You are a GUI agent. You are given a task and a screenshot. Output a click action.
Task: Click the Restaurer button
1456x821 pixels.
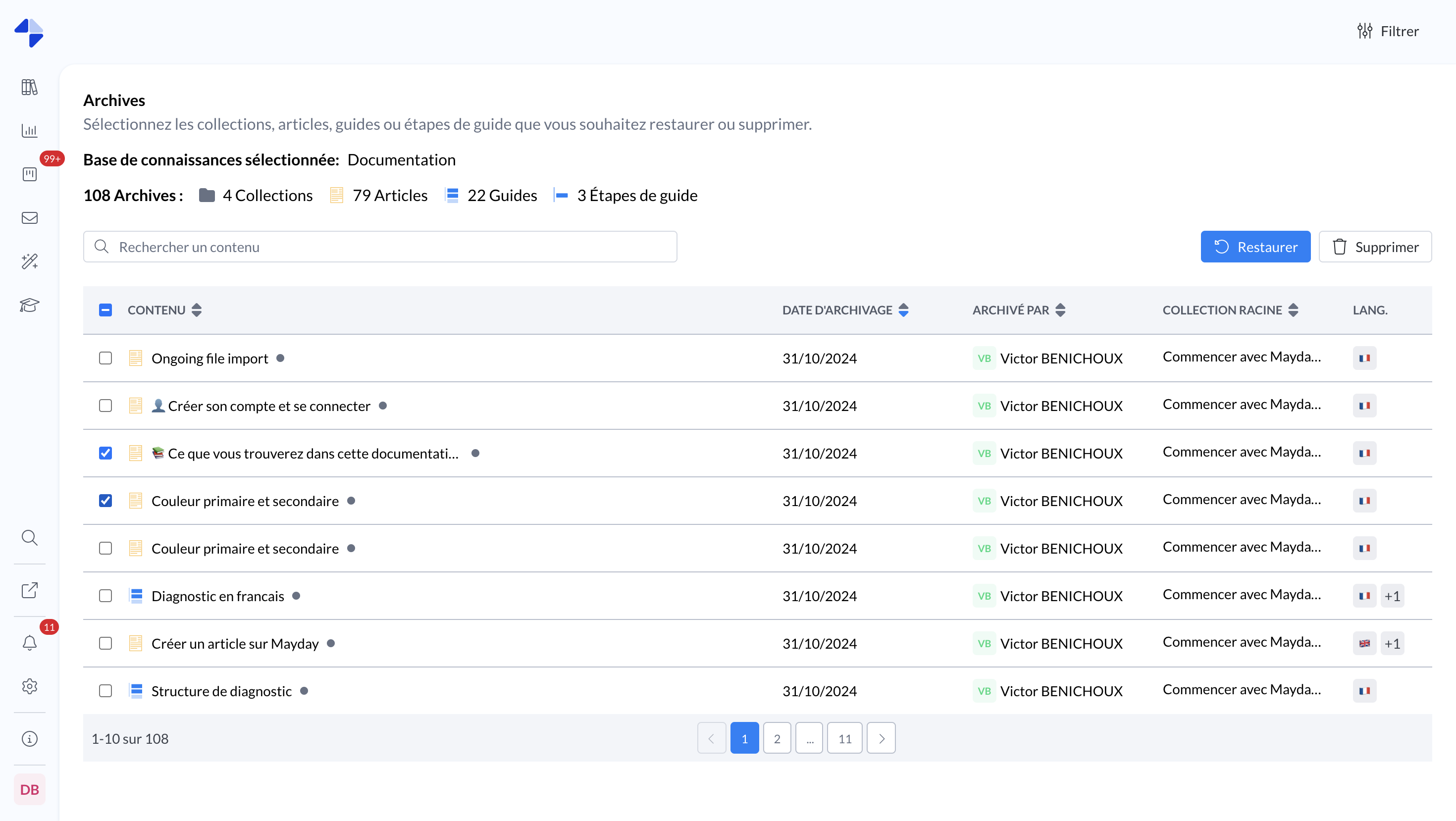click(x=1255, y=247)
